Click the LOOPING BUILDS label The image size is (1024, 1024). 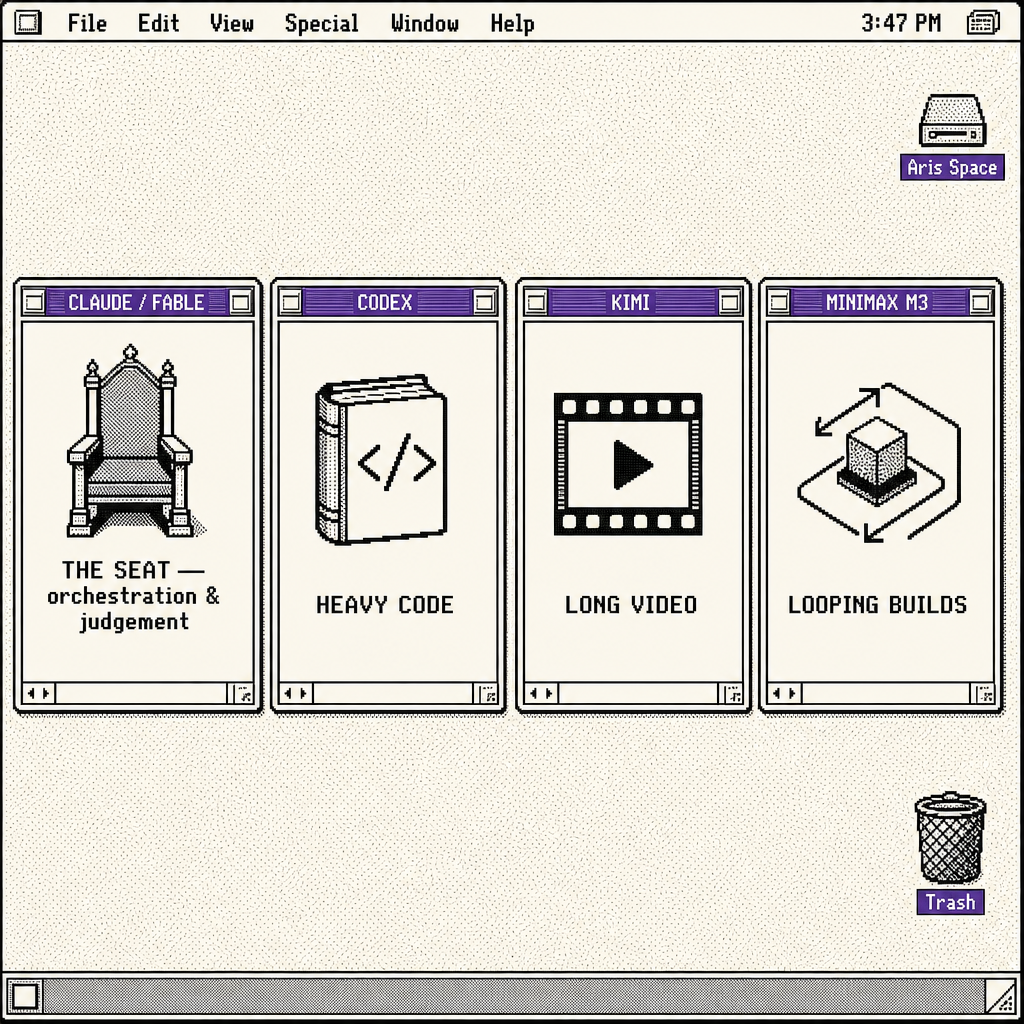(x=877, y=605)
